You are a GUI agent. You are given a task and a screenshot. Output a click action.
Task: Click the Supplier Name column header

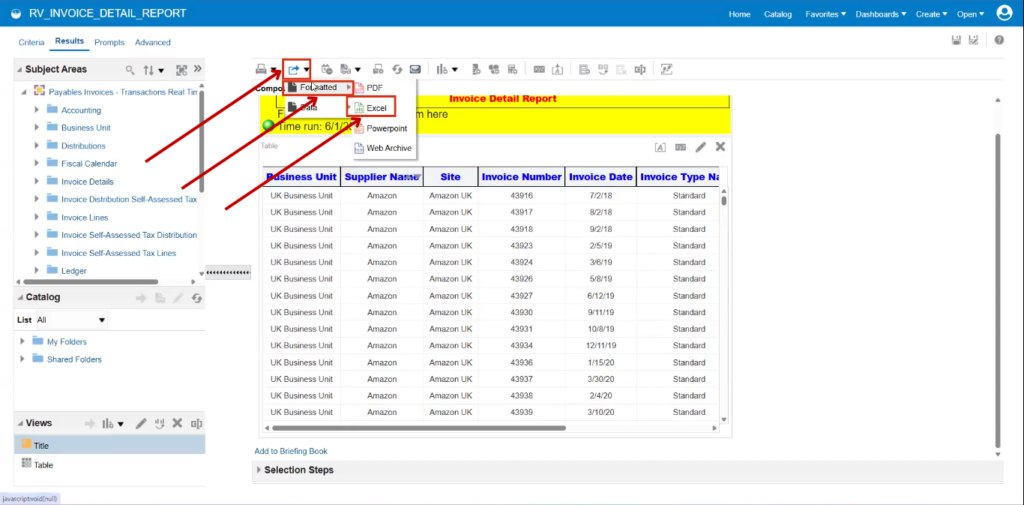381,176
